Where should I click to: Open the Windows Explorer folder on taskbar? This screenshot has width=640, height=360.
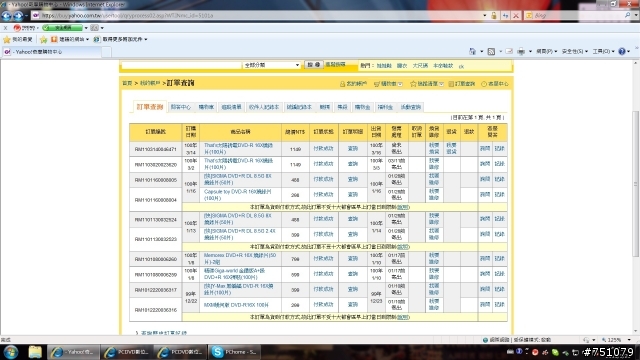click(x=35, y=352)
